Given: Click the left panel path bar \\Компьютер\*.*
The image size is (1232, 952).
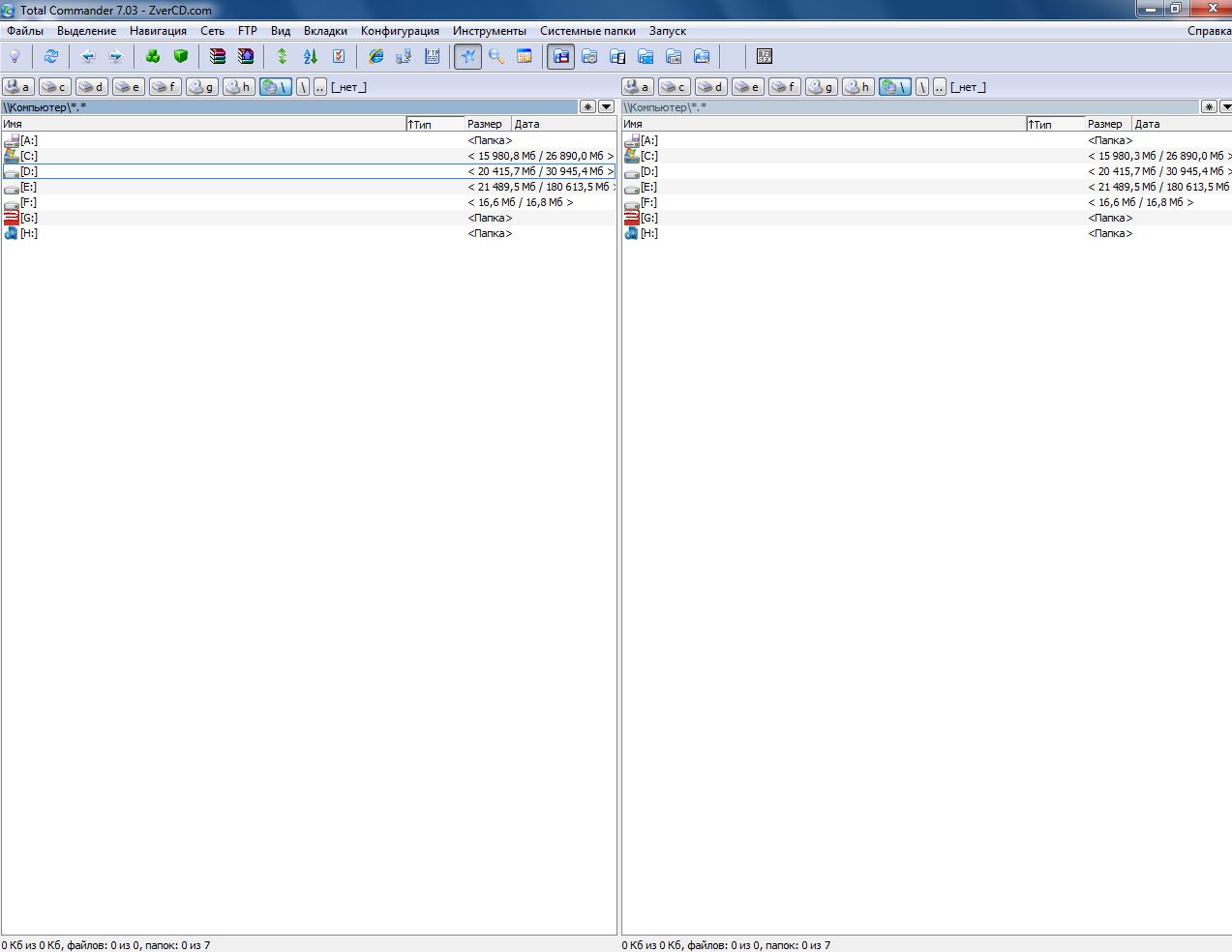Looking at the screenshot, I should click(289, 106).
